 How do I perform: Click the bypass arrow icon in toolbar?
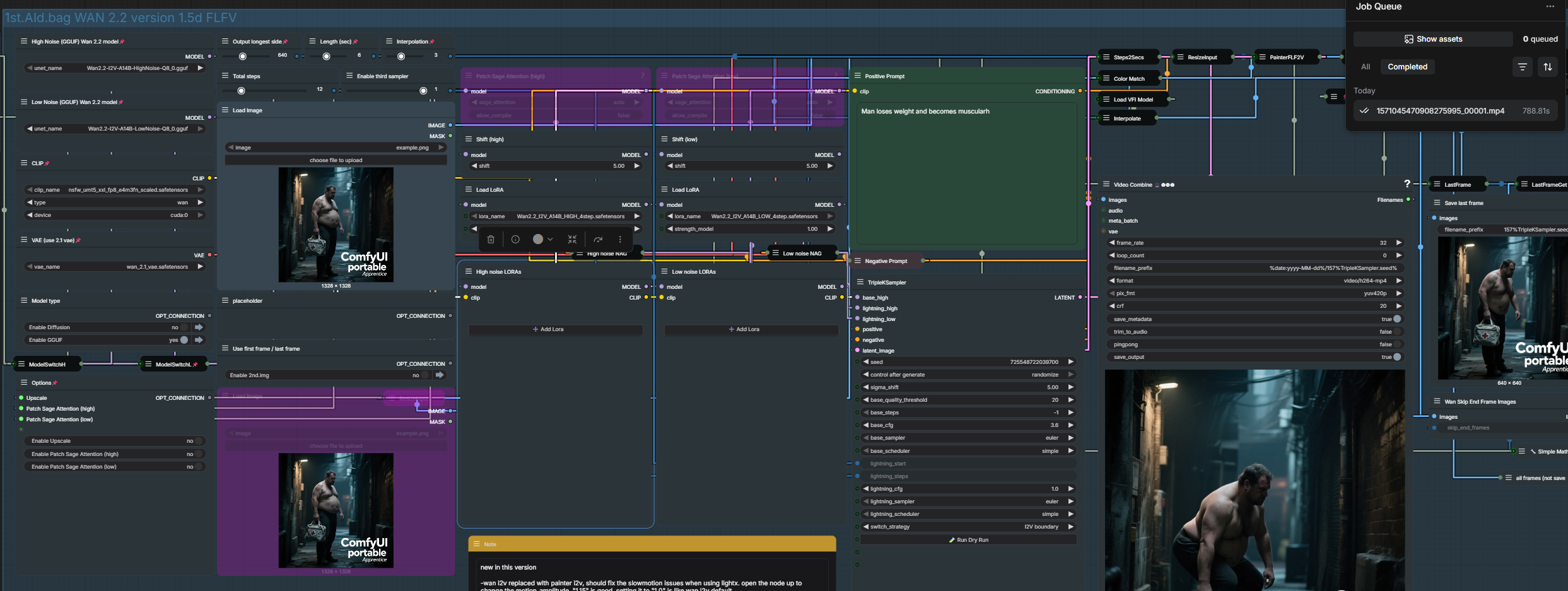coord(598,240)
